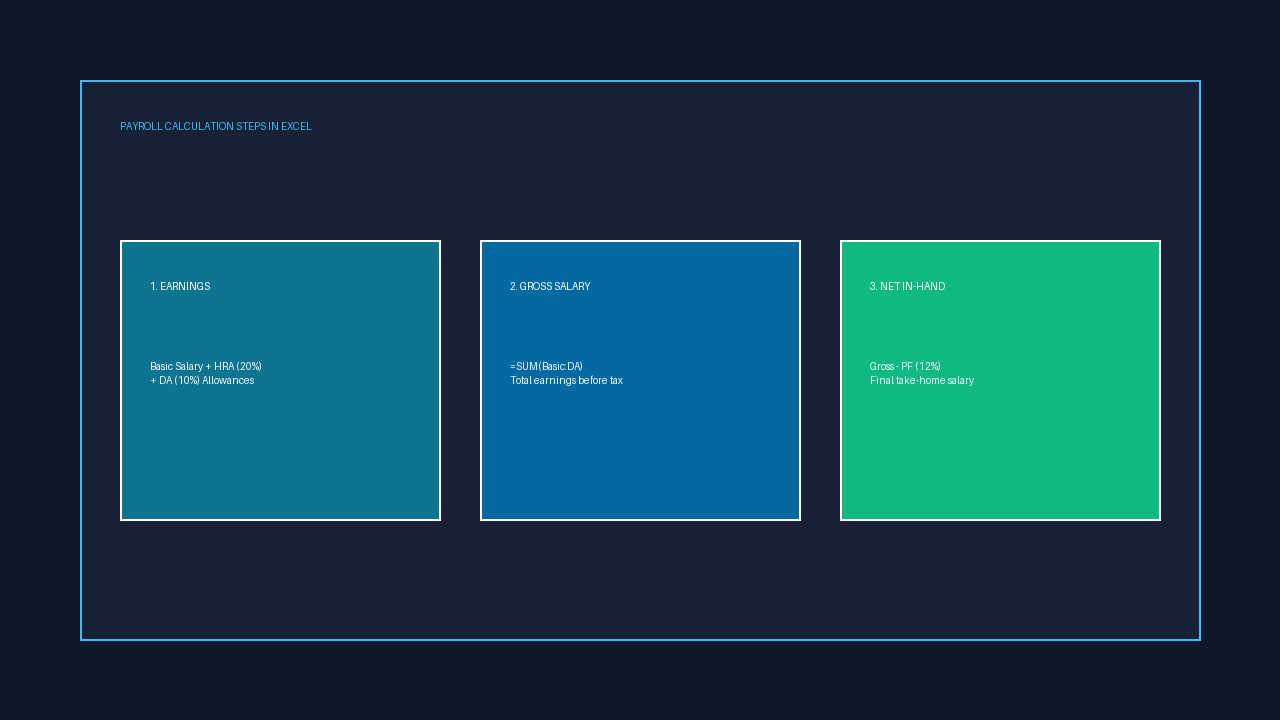Viewport: 1280px width, 720px height.
Task: Click the Final take-home salary line
Action: point(922,381)
